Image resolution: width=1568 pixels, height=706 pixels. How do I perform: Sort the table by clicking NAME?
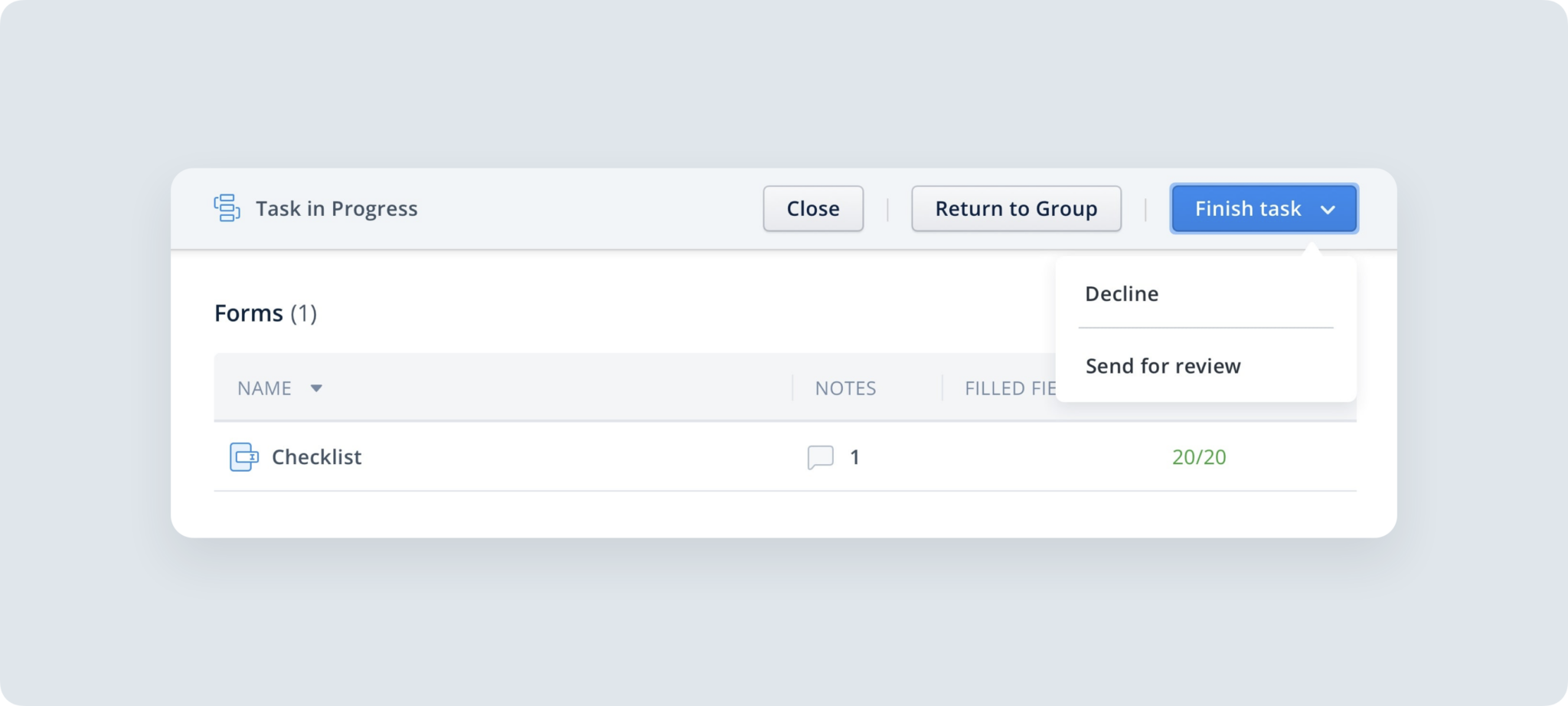pyautogui.click(x=263, y=388)
